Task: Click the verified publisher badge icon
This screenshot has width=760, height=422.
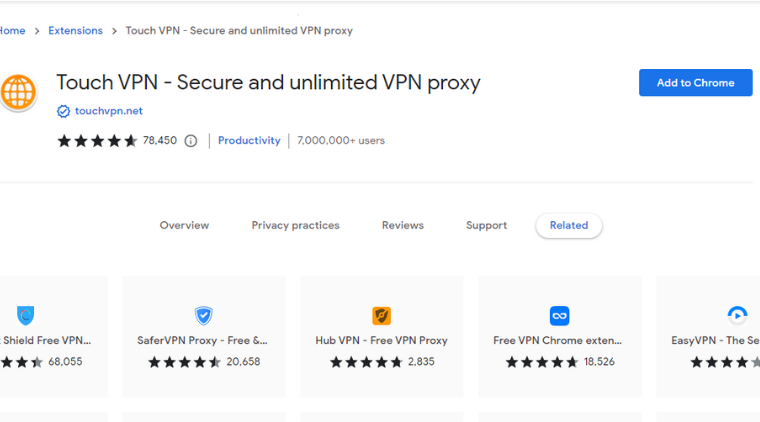Action: pyautogui.click(x=63, y=111)
